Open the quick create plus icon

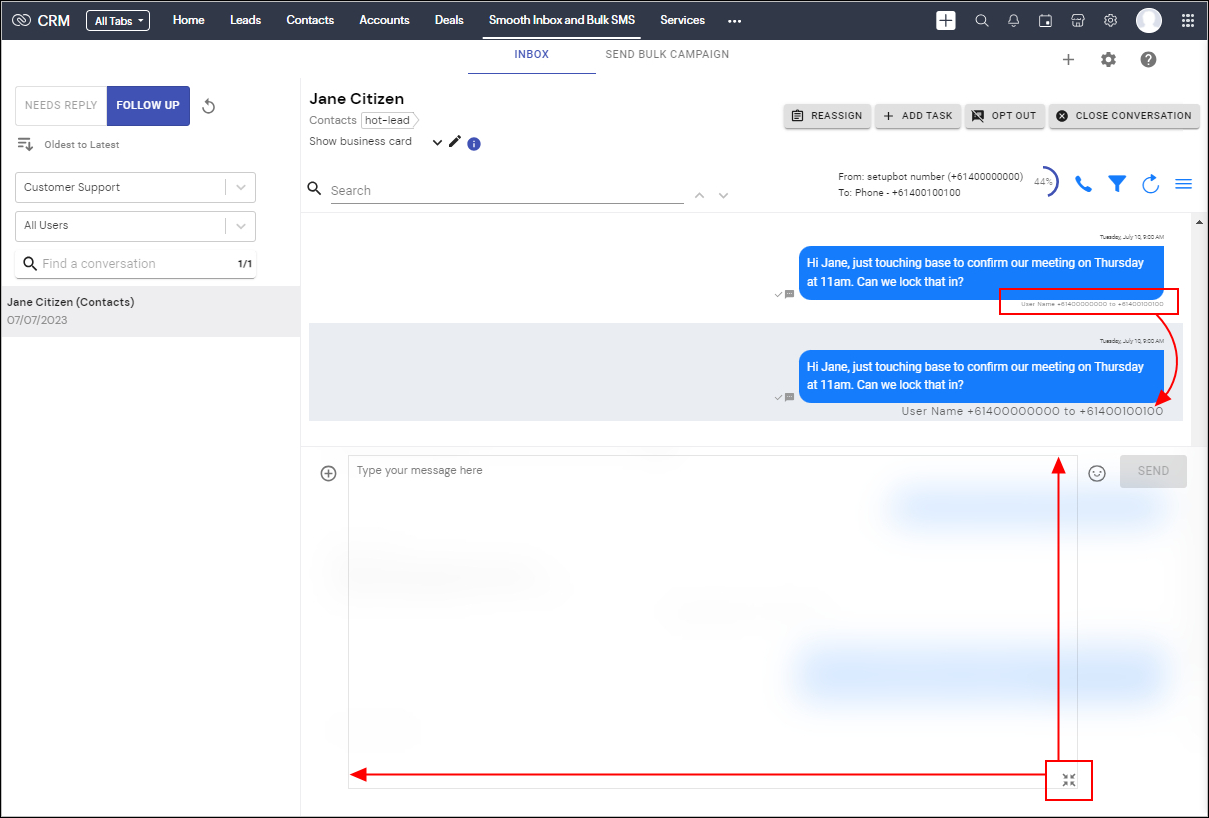tap(946, 20)
